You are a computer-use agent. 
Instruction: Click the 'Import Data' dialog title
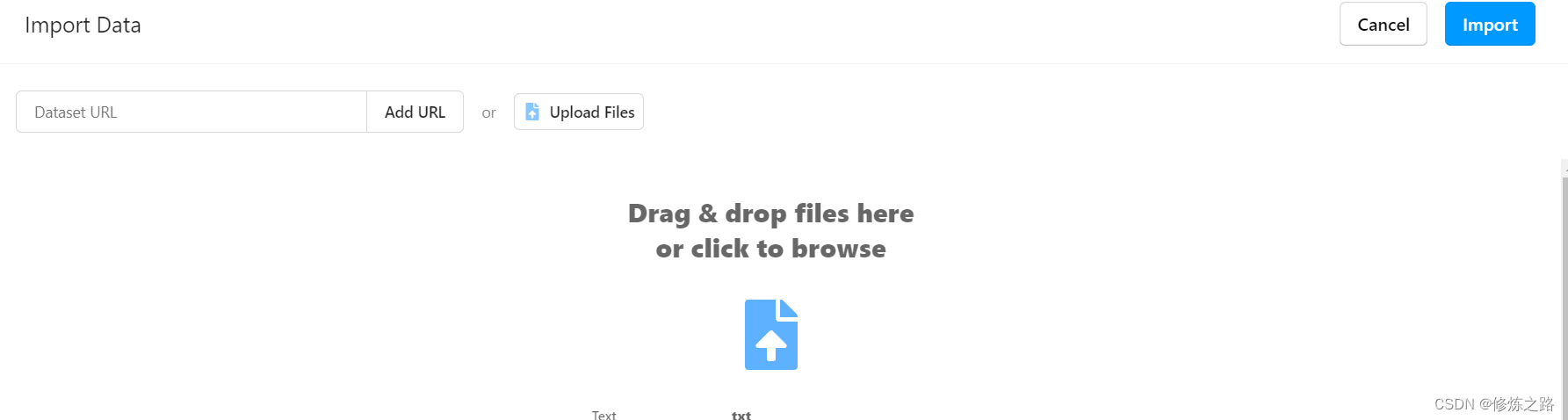coord(83,25)
